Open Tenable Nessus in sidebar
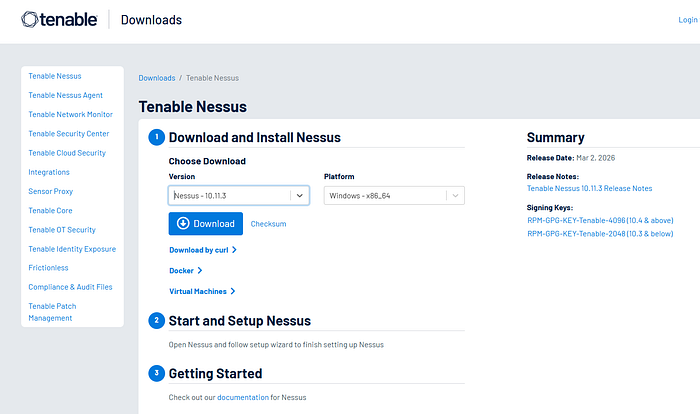The width and height of the screenshot is (700, 414). point(55,76)
